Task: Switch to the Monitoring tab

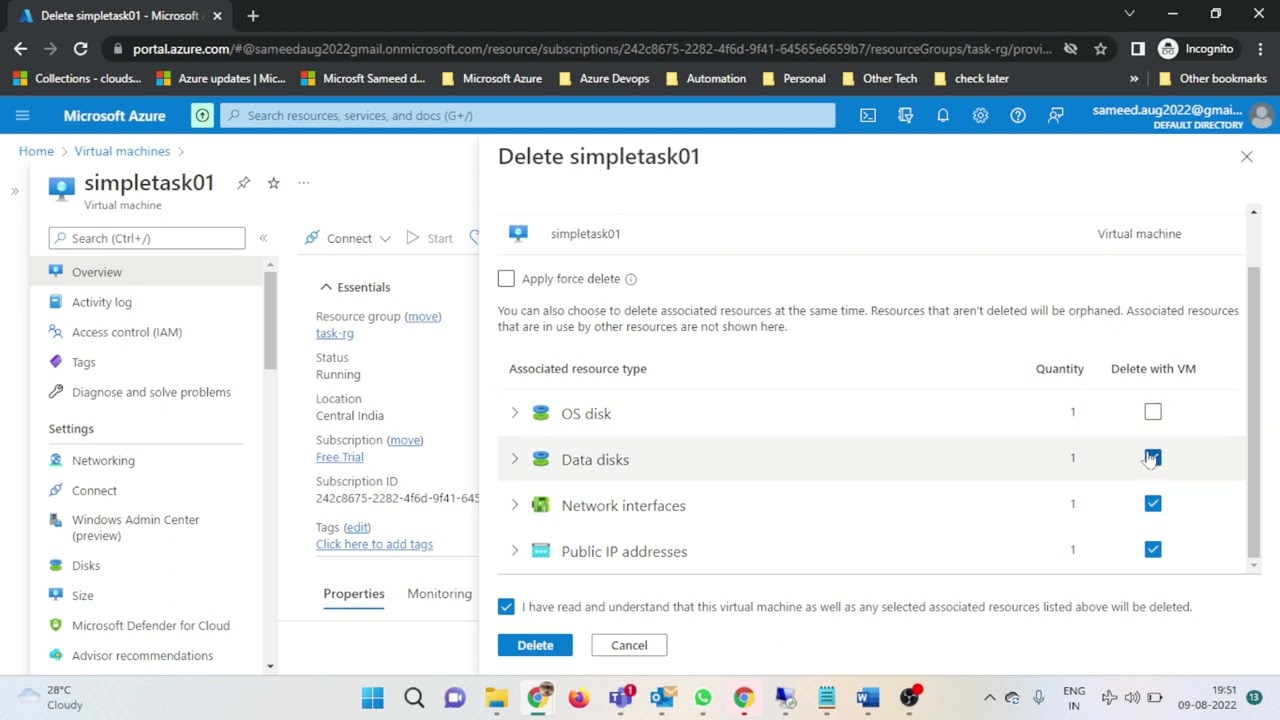Action: coord(439,594)
